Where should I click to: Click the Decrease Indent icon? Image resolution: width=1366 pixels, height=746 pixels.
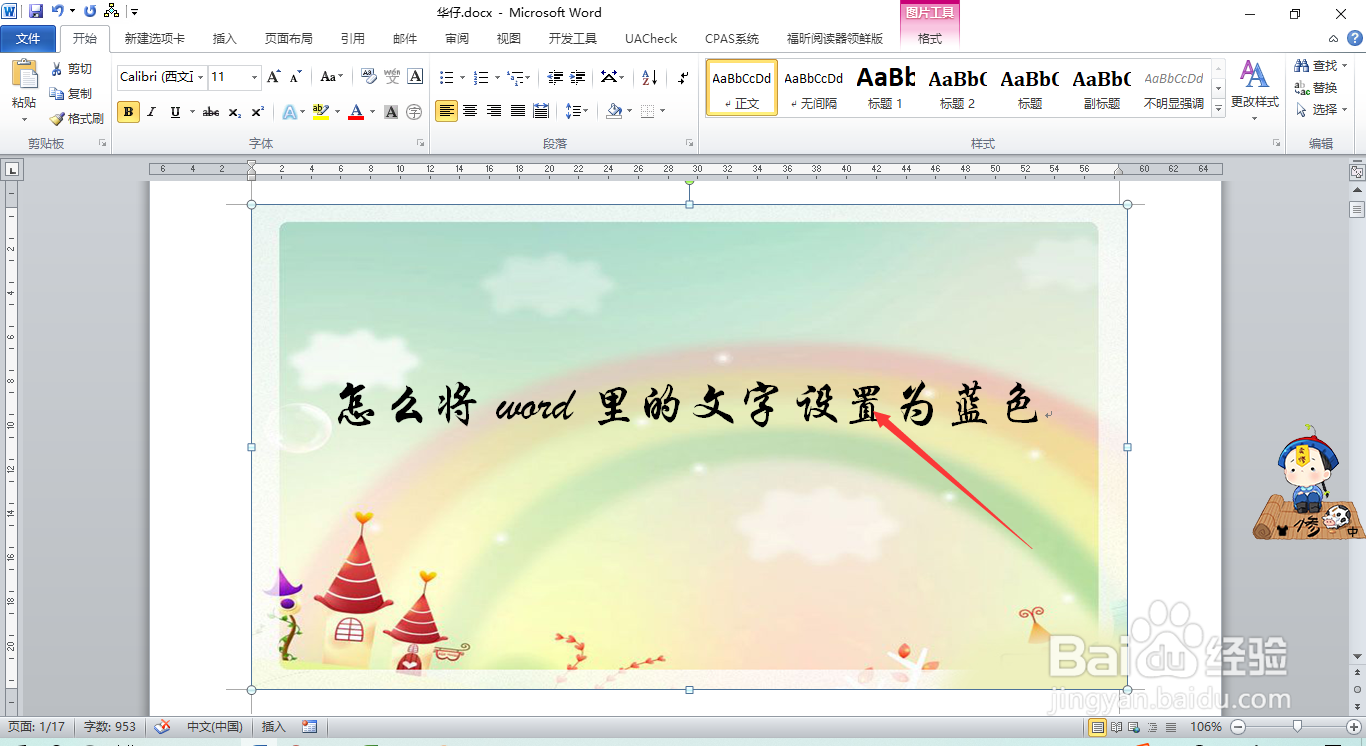coord(555,77)
